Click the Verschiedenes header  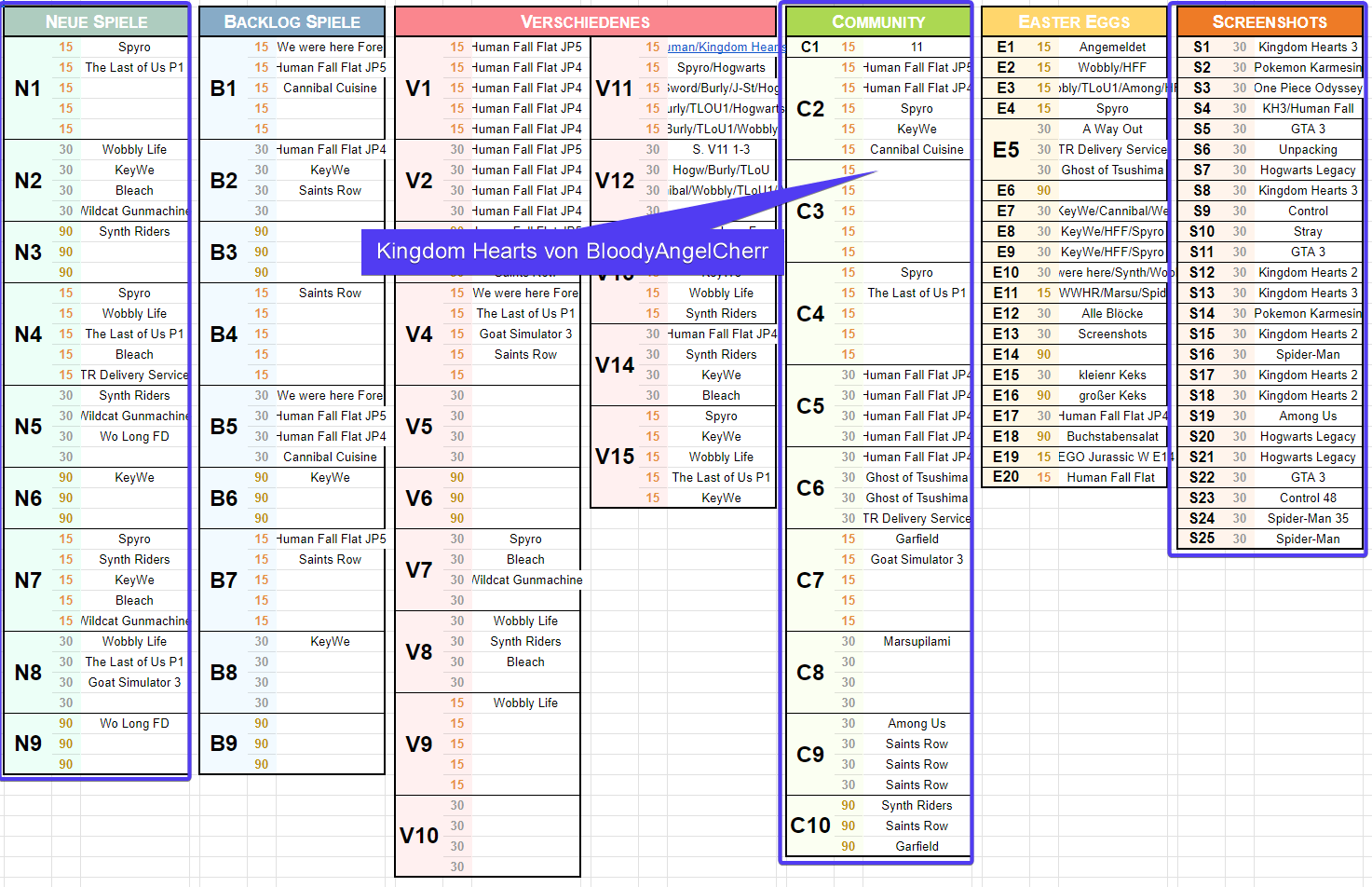tap(585, 21)
